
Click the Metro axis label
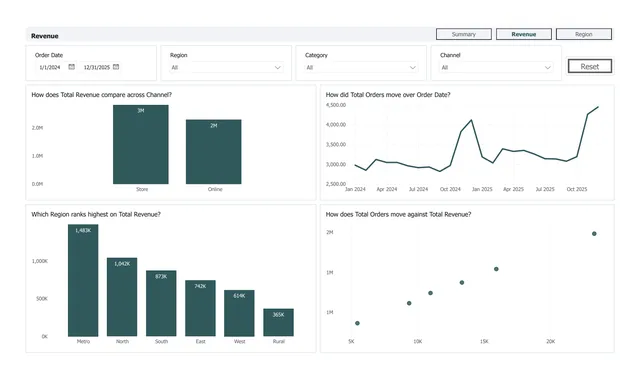pyautogui.click(x=83, y=341)
